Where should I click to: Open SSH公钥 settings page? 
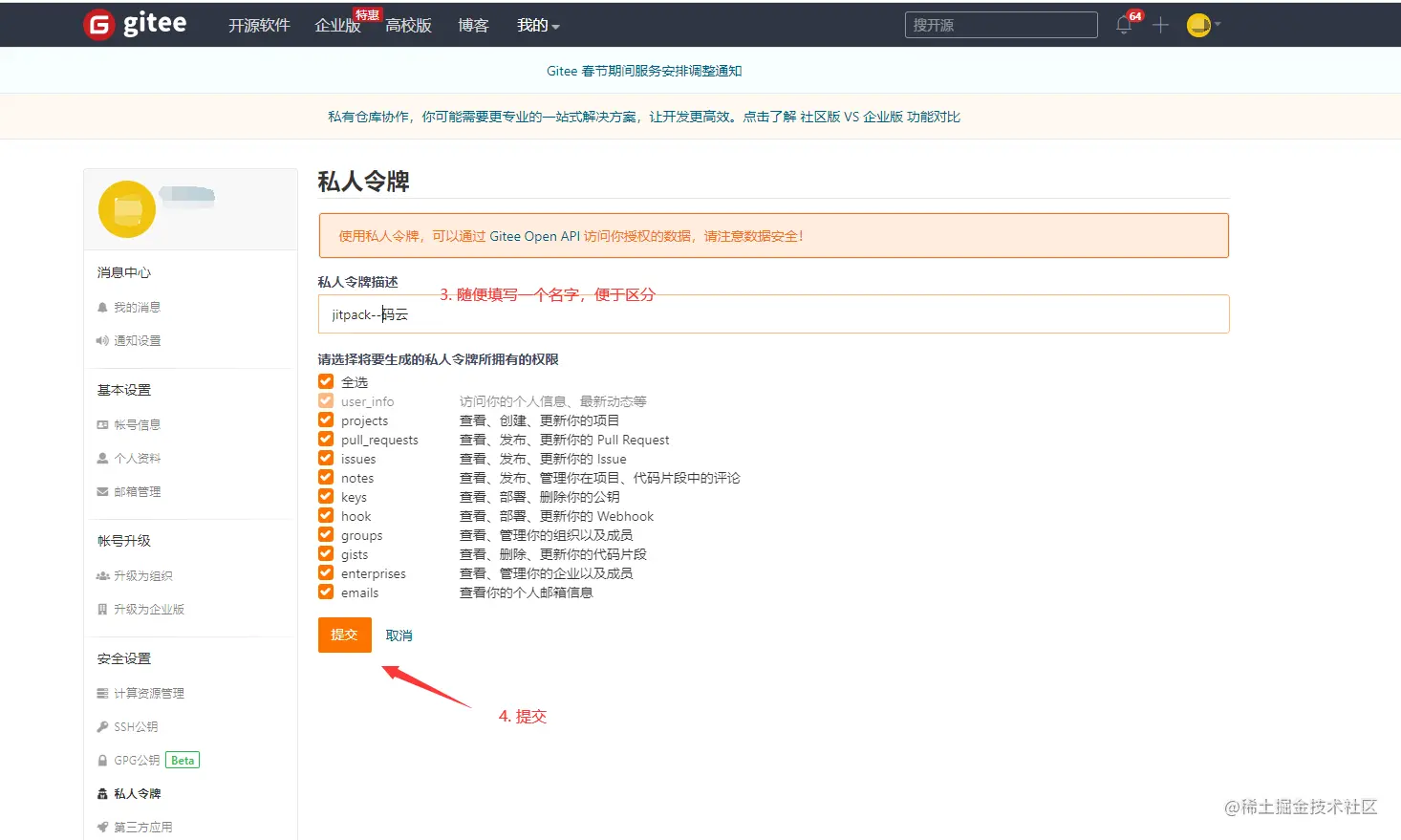pos(136,727)
